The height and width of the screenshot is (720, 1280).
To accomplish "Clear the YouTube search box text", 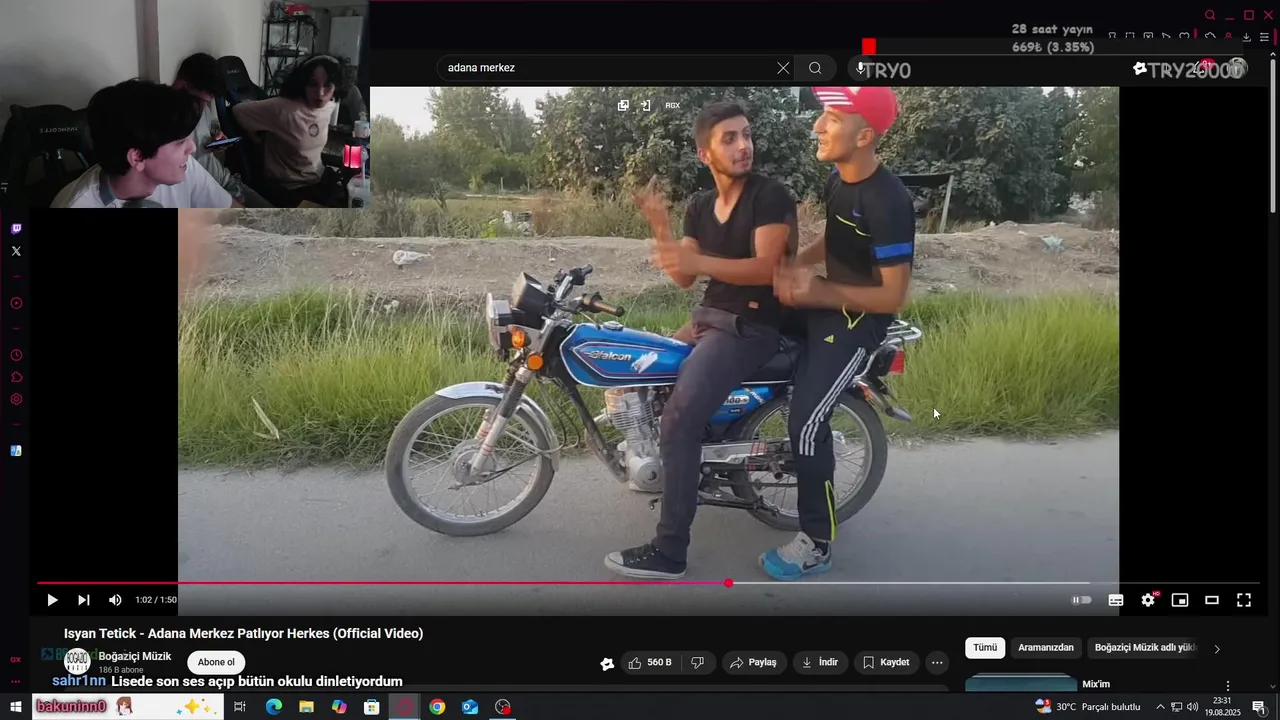I will tap(783, 68).
